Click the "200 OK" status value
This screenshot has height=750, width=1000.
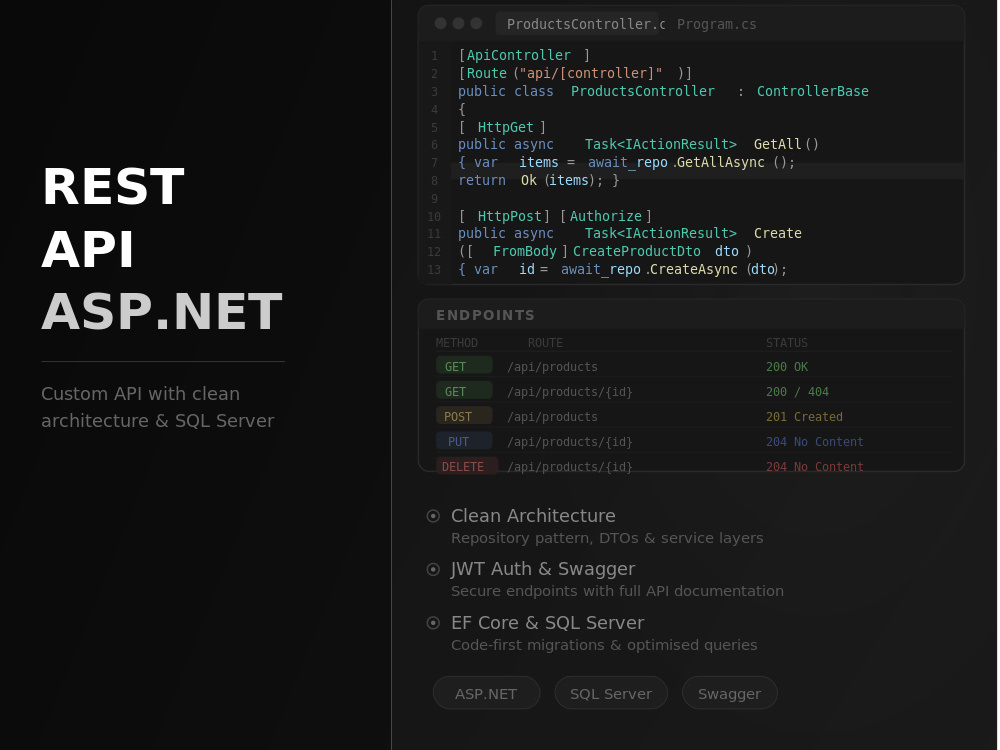click(x=786, y=367)
